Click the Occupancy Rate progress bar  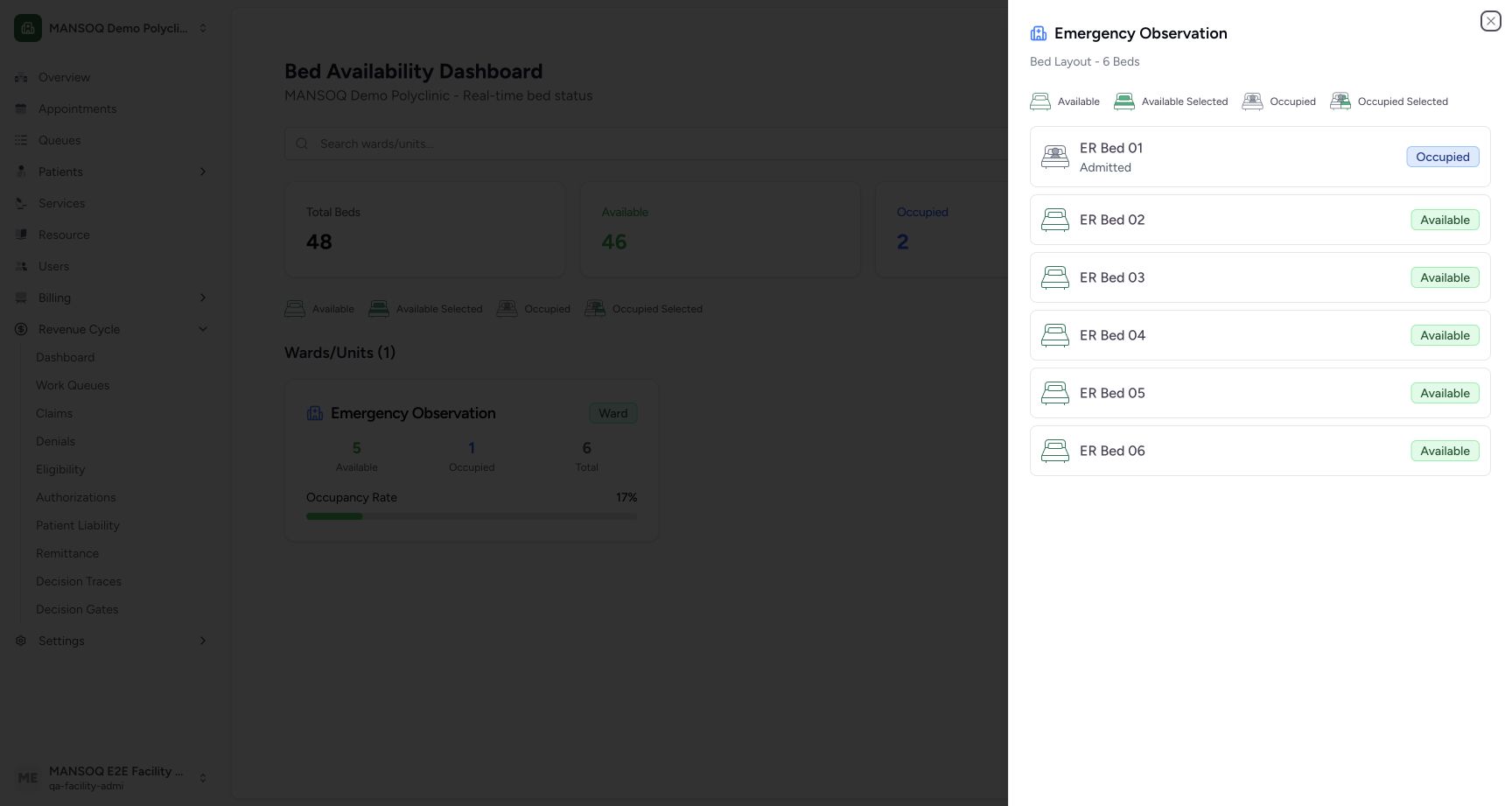click(472, 516)
